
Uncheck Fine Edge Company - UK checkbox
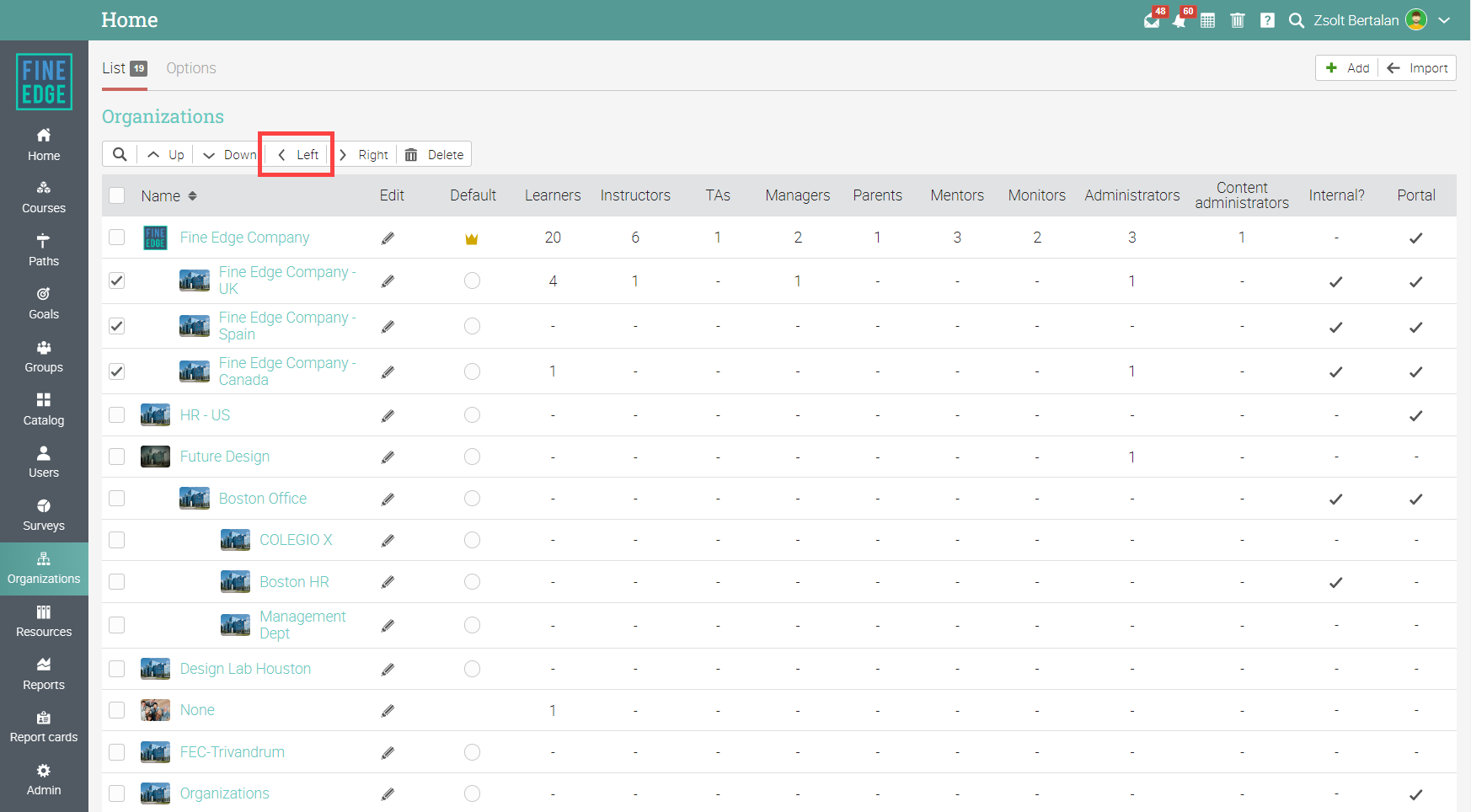coord(117,280)
